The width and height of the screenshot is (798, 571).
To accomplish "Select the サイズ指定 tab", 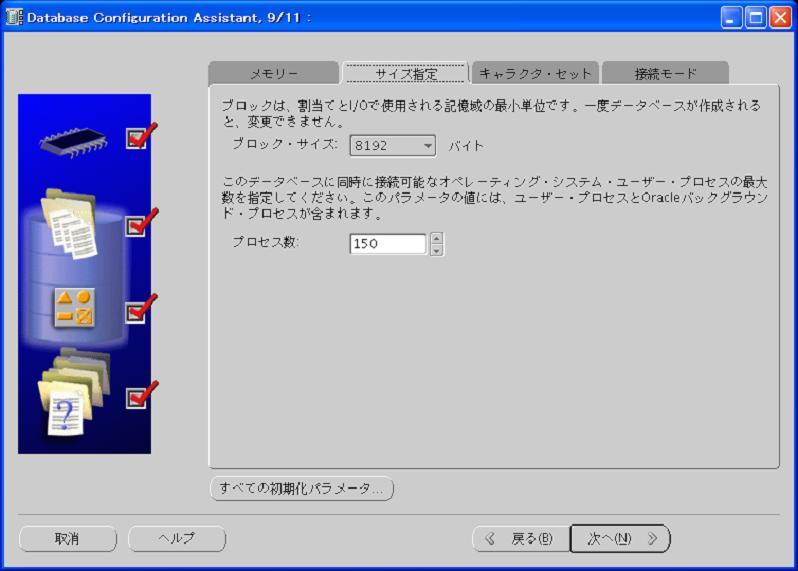I will 406,73.
